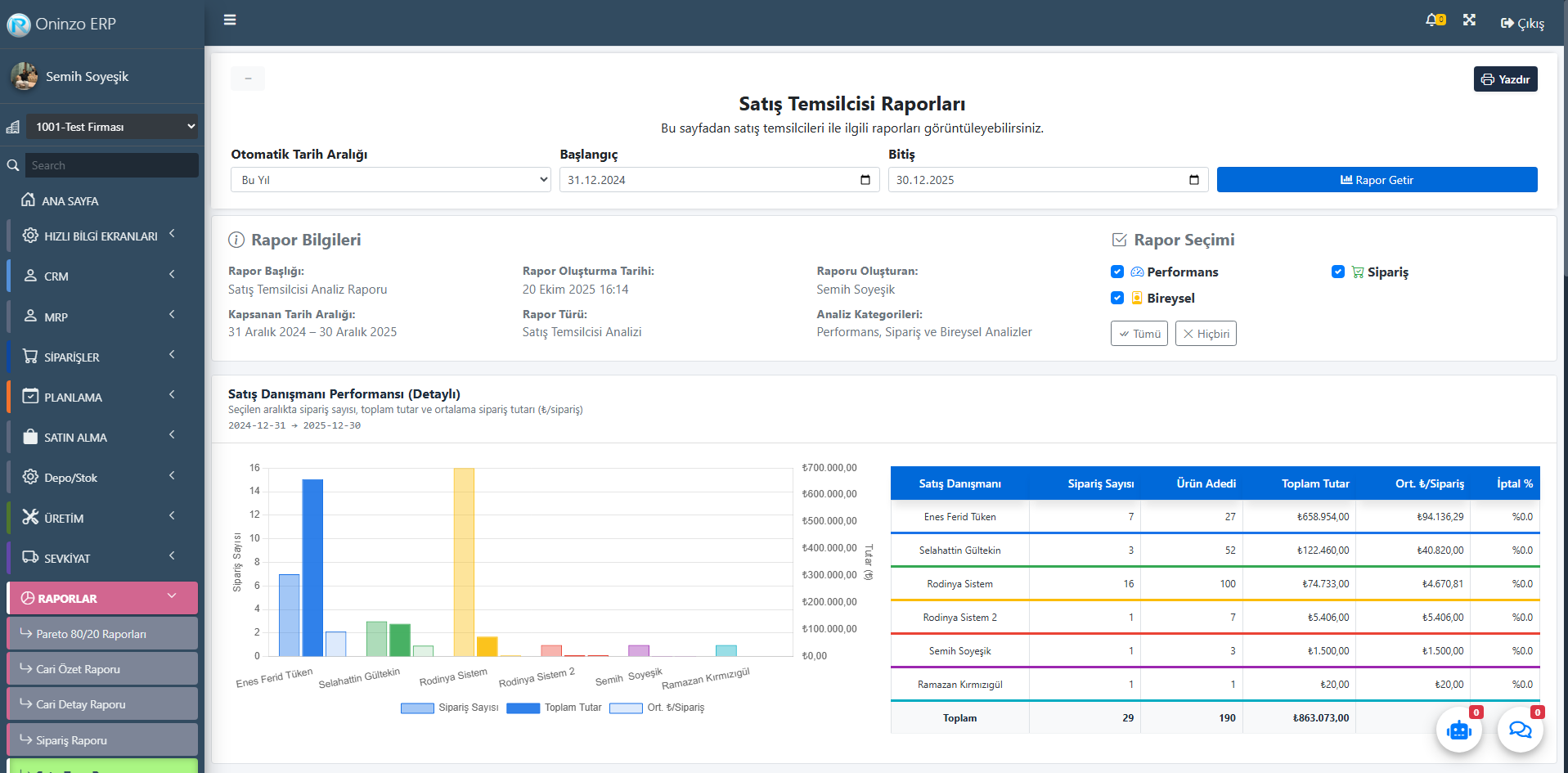The width and height of the screenshot is (1568, 773).
Task: Open the notifications bell icon
Action: click(1432, 20)
